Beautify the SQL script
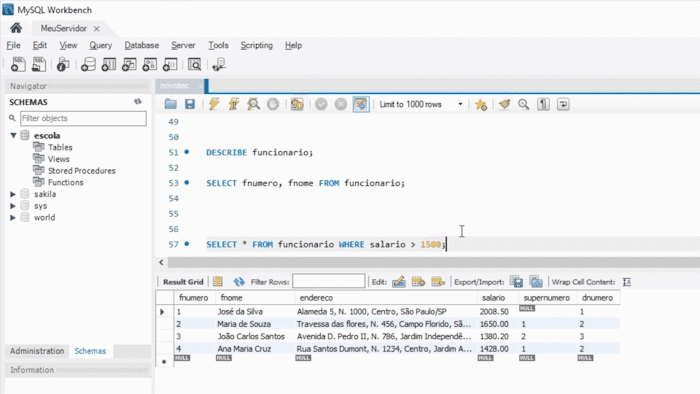 tap(504, 104)
